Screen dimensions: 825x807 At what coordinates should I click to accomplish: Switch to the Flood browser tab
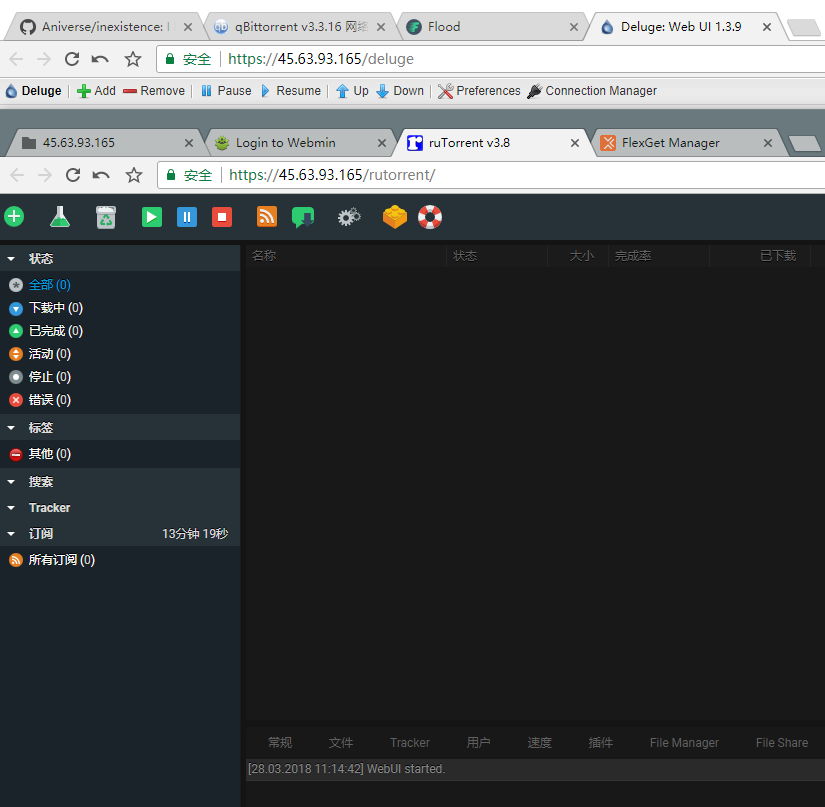pyautogui.click(x=492, y=27)
